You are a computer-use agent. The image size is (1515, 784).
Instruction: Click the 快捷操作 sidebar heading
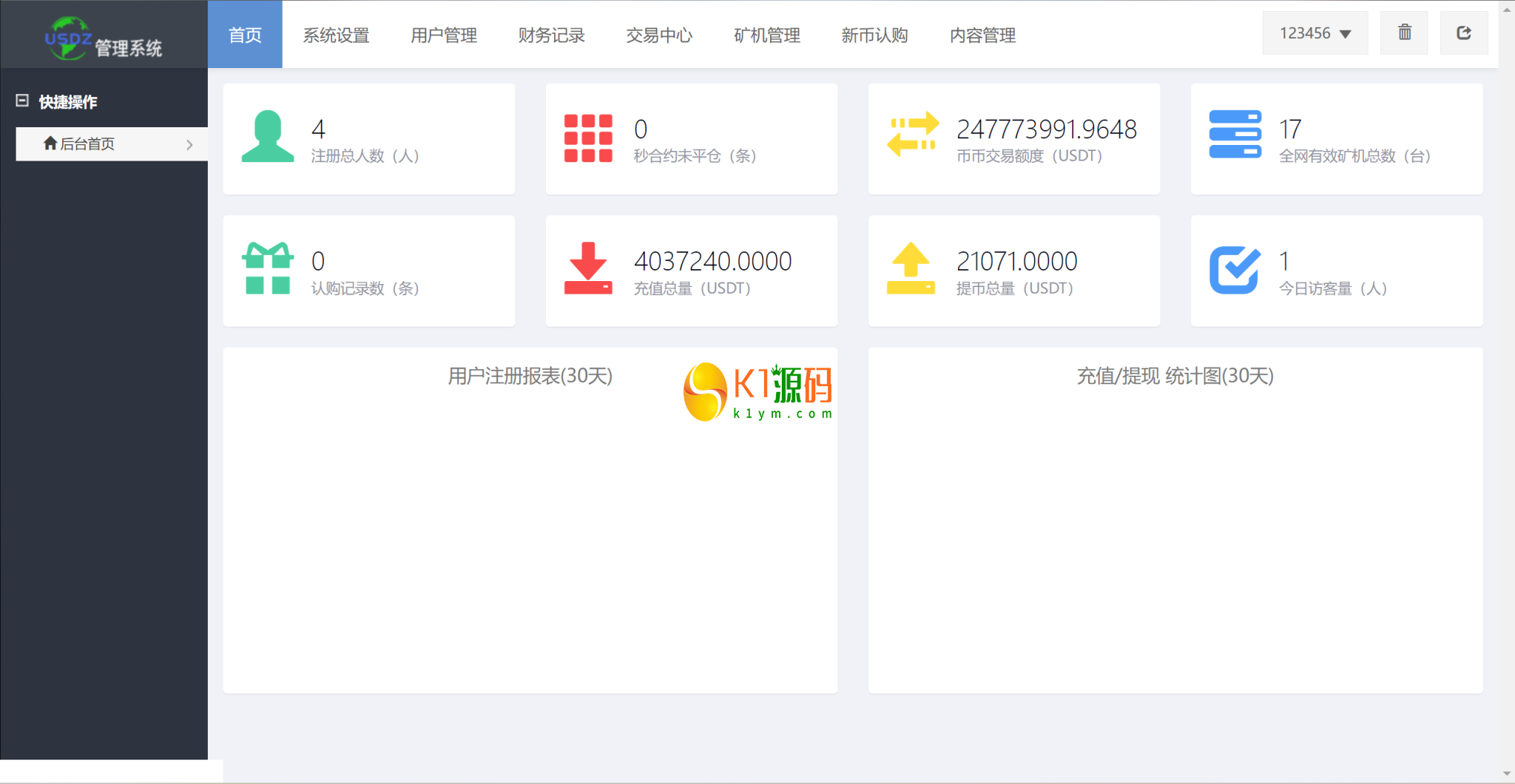point(68,101)
